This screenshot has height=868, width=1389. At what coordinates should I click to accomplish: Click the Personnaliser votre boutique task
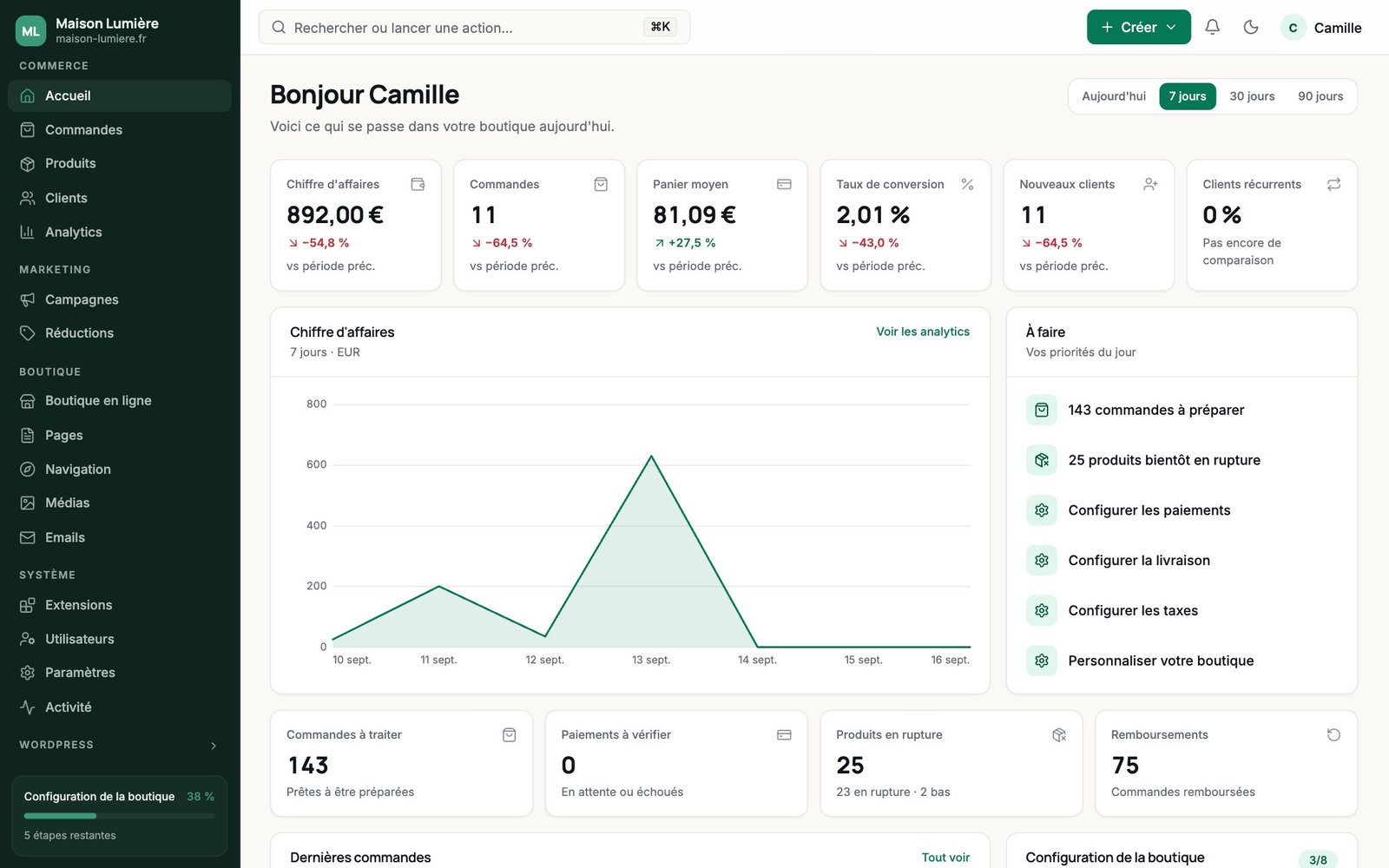pos(1182,661)
